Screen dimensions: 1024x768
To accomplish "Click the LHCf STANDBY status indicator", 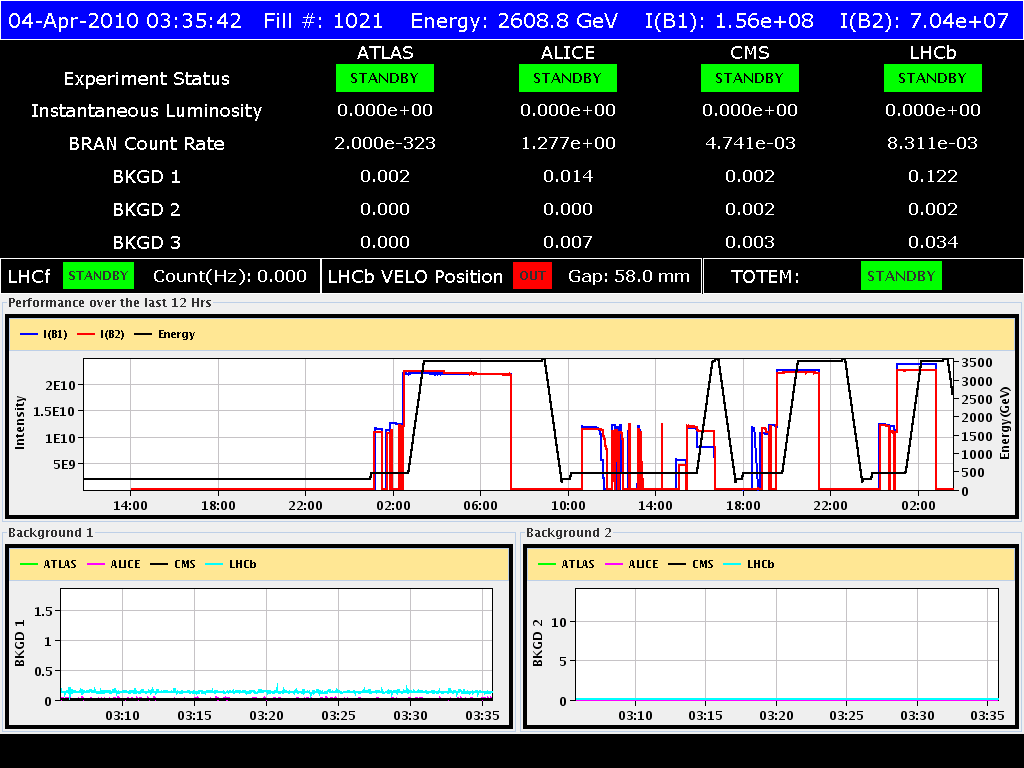I will tap(99, 276).
